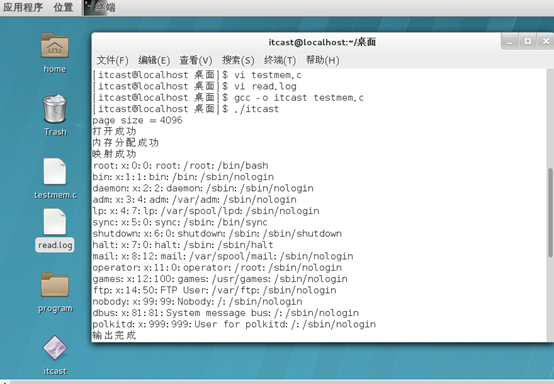This screenshot has width=554, height=384.
Task: Open the 编辑(E) terminal menu
Action: tap(154, 60)
